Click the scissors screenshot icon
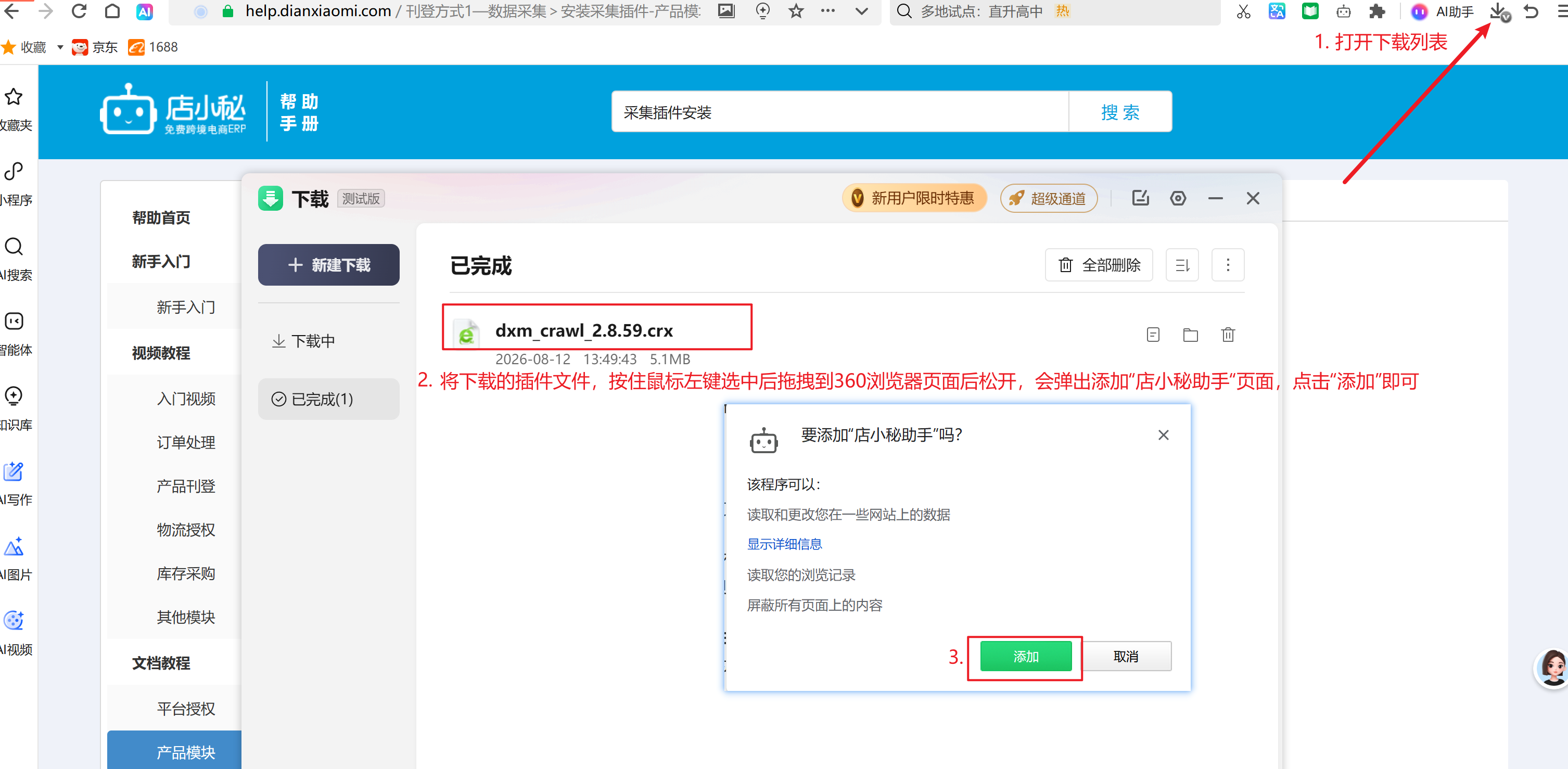Viewport: 1568px width, 769px height. tap(1243, 11)
